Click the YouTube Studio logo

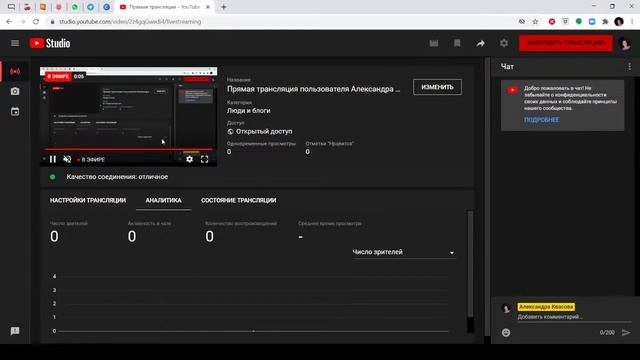coord(50,43)
